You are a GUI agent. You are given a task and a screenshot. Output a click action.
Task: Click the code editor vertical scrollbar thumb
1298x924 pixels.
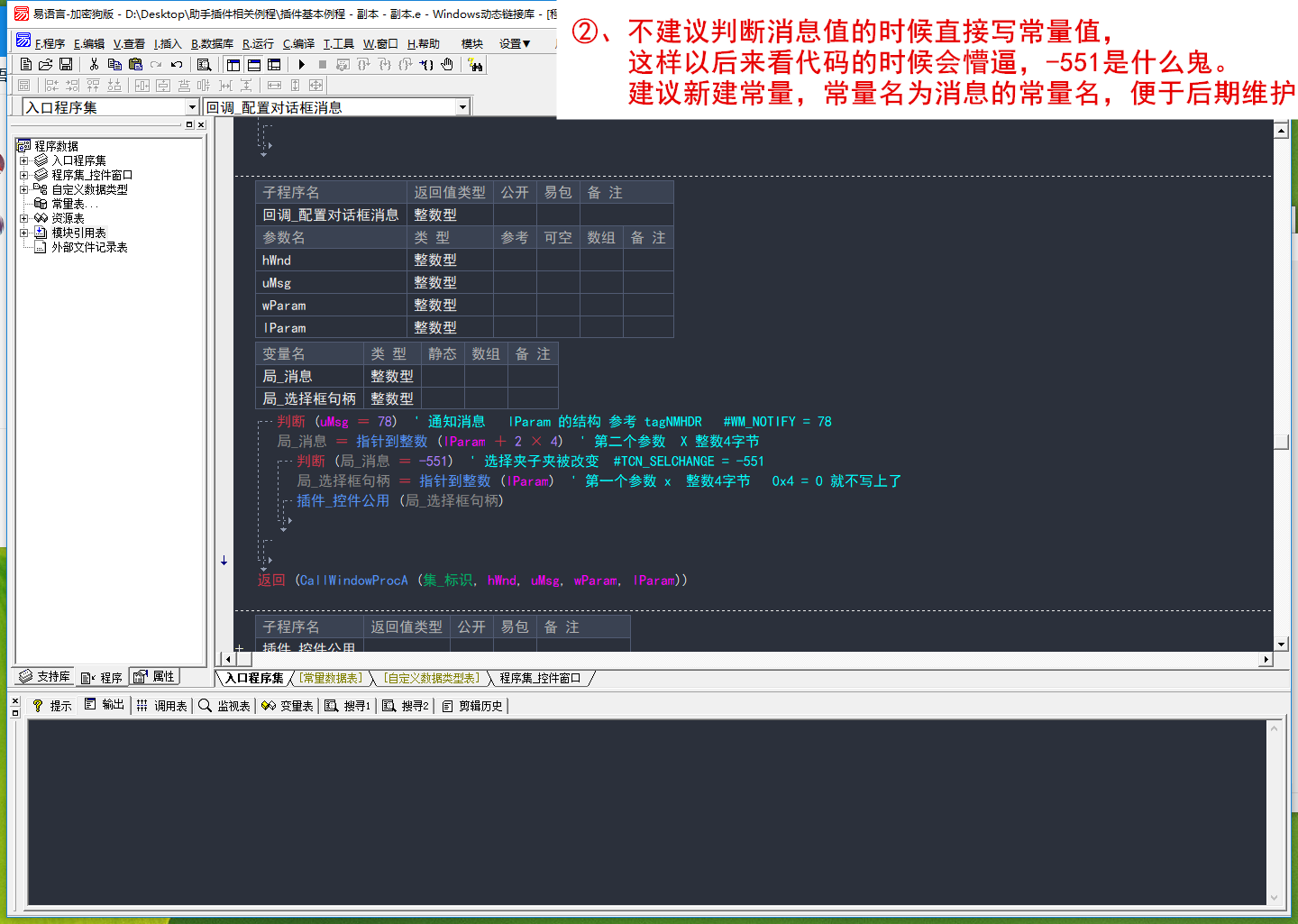click(1281, 442)
